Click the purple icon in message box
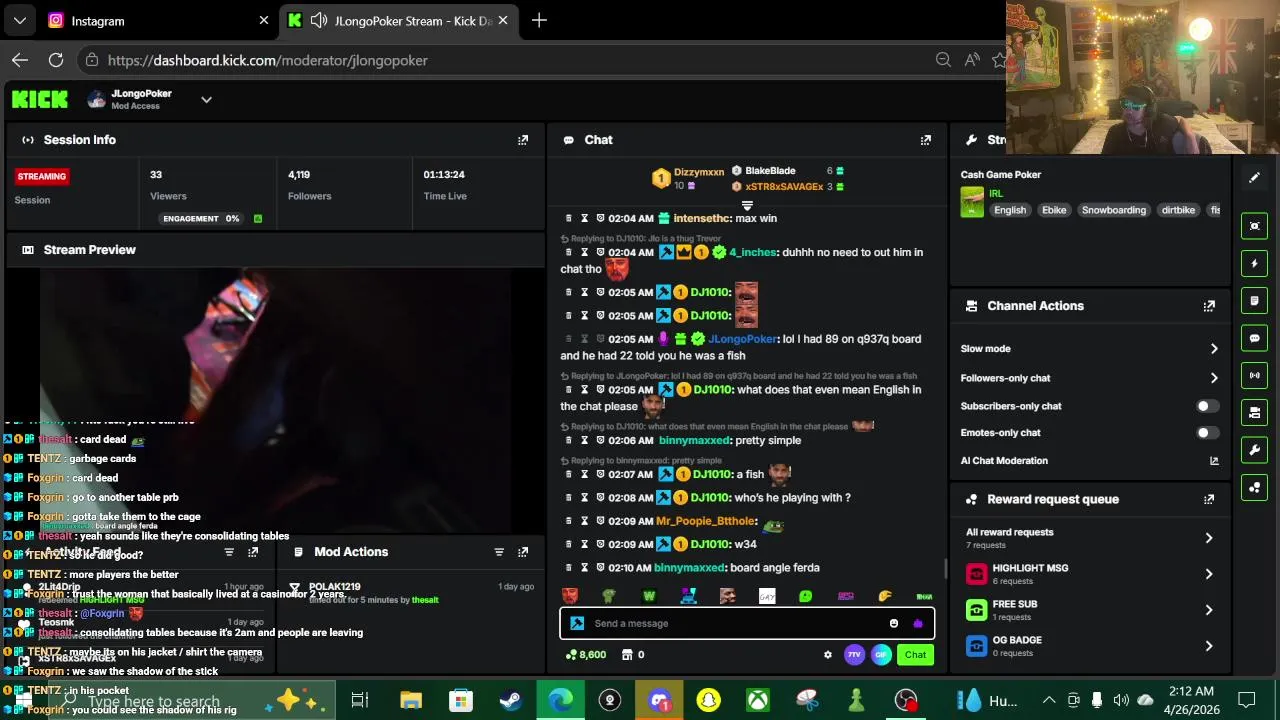1280x720 pixels. tap(918, 623)
